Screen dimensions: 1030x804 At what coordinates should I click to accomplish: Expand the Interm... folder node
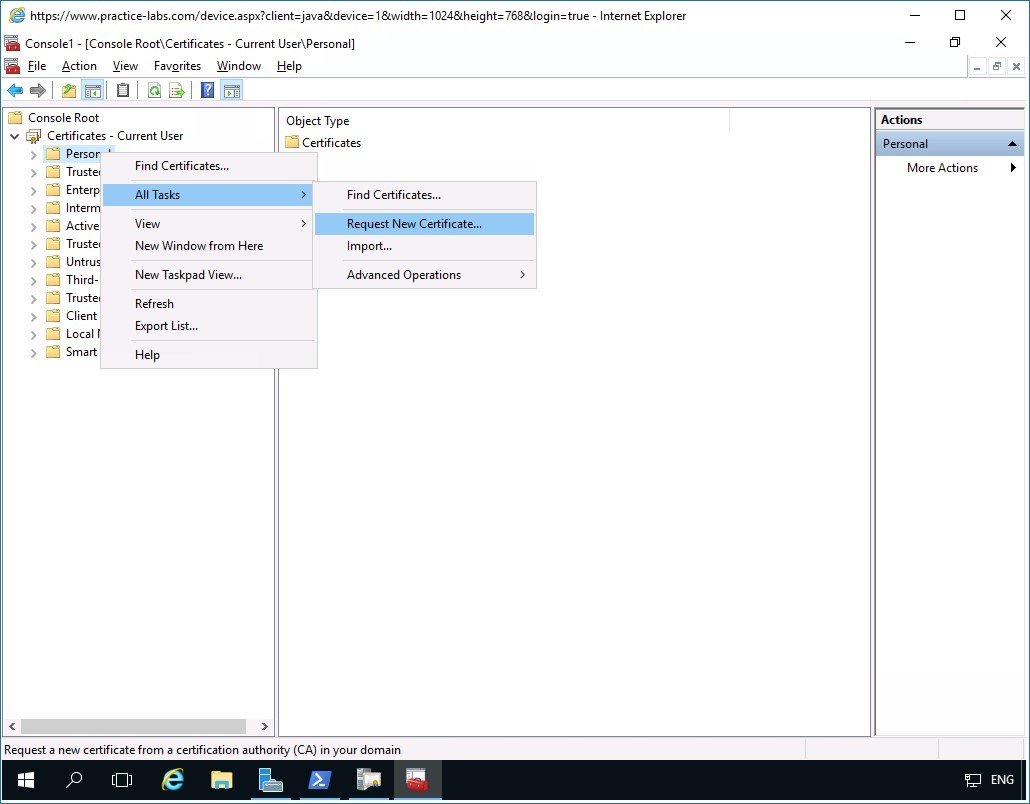click(34, 209)
